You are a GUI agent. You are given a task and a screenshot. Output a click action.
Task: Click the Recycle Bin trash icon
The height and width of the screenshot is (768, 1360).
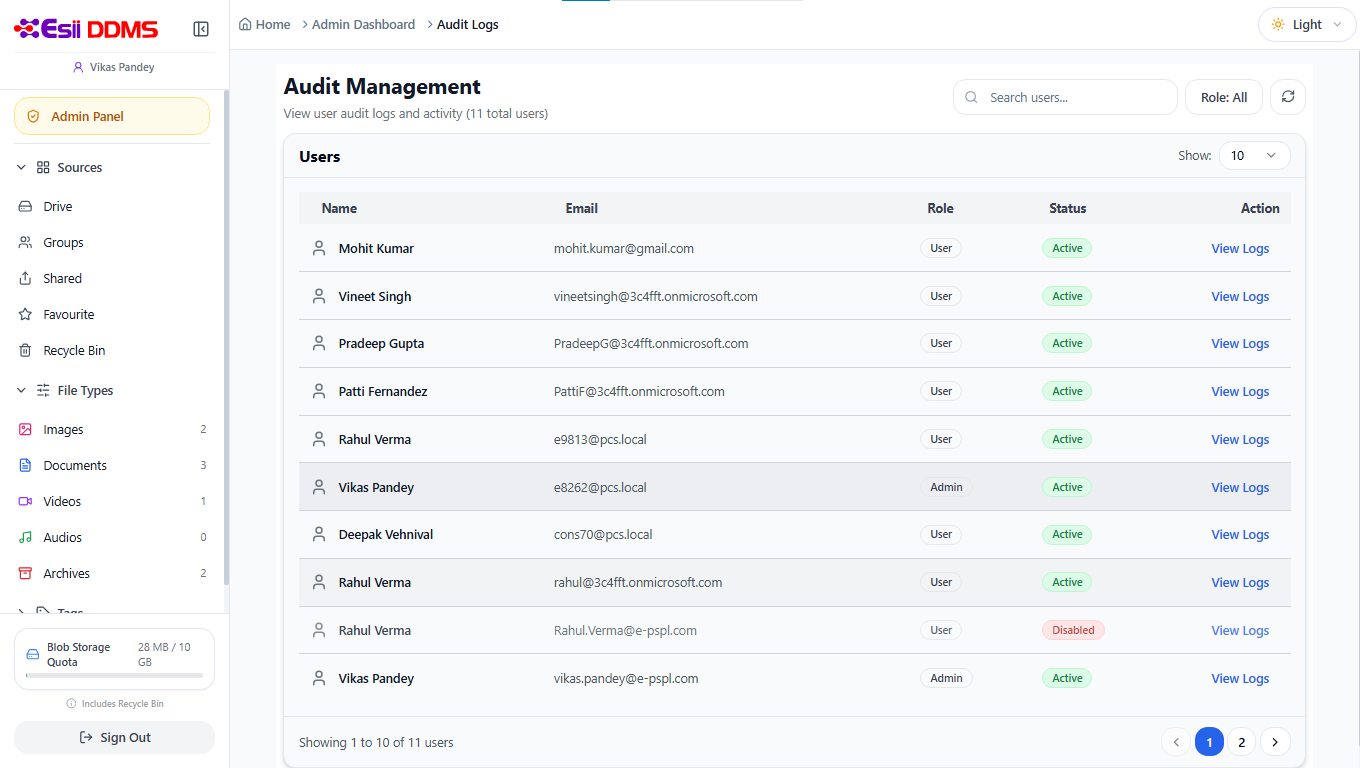coord(26,351)
